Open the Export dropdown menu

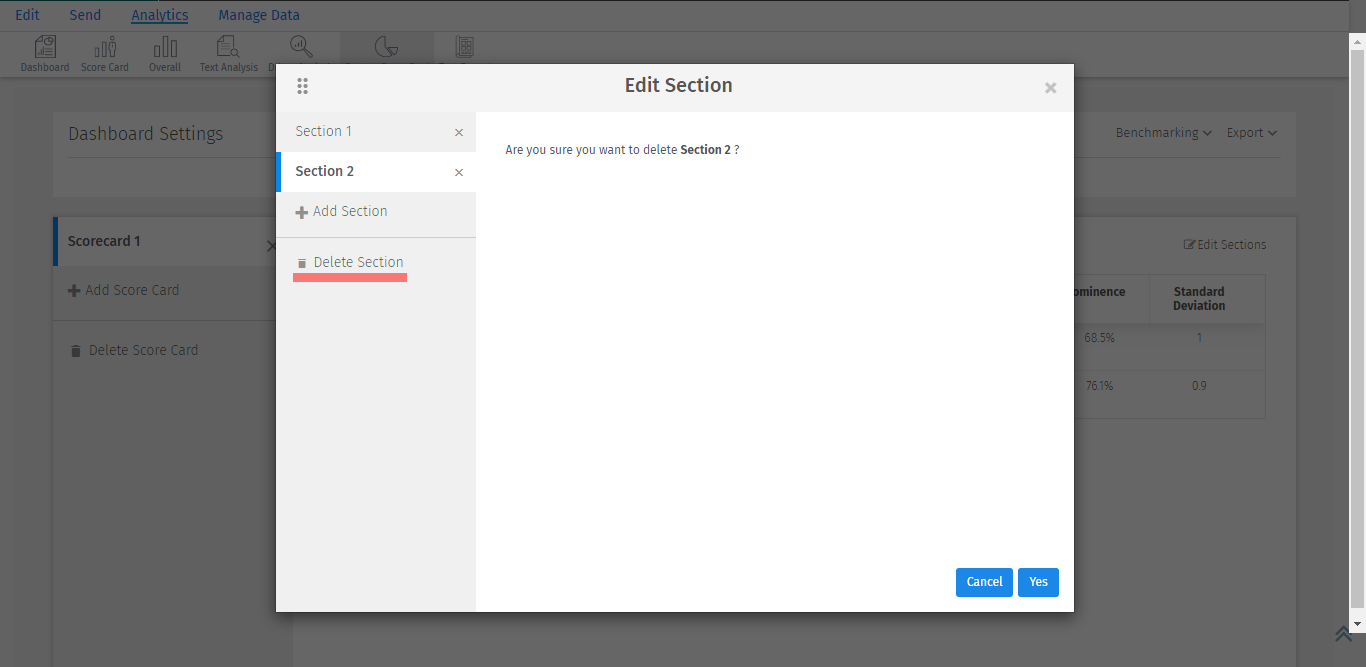1251,132
